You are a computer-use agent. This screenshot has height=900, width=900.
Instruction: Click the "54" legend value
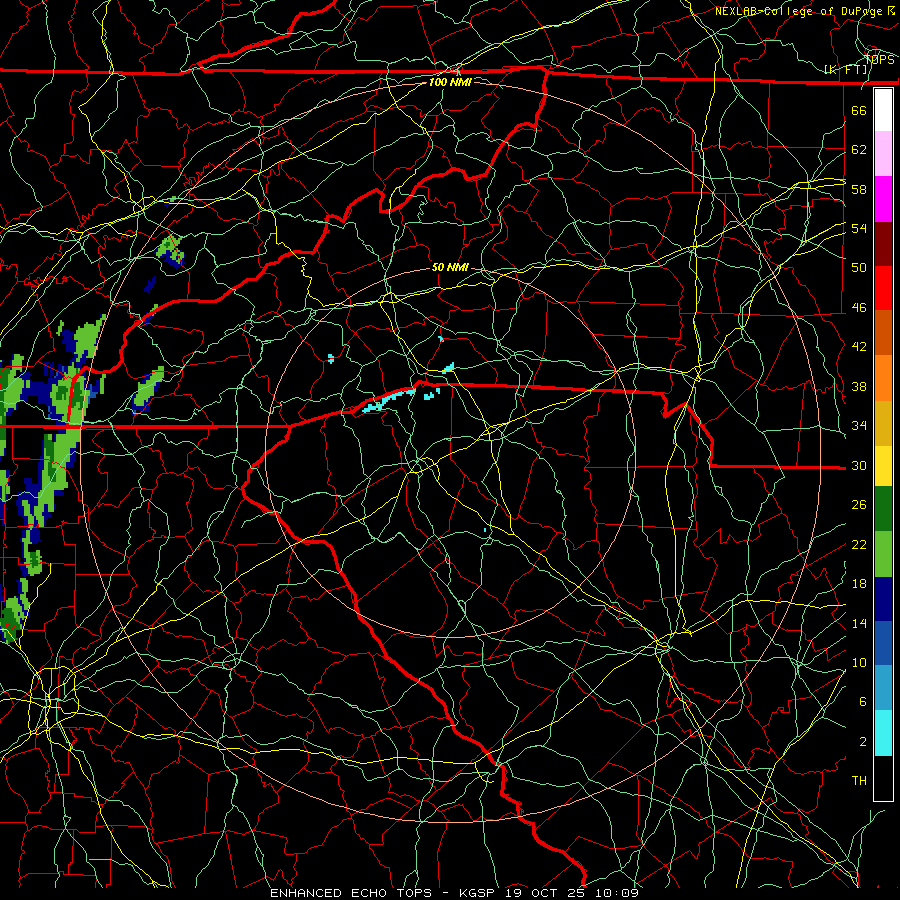pos(859,228)
